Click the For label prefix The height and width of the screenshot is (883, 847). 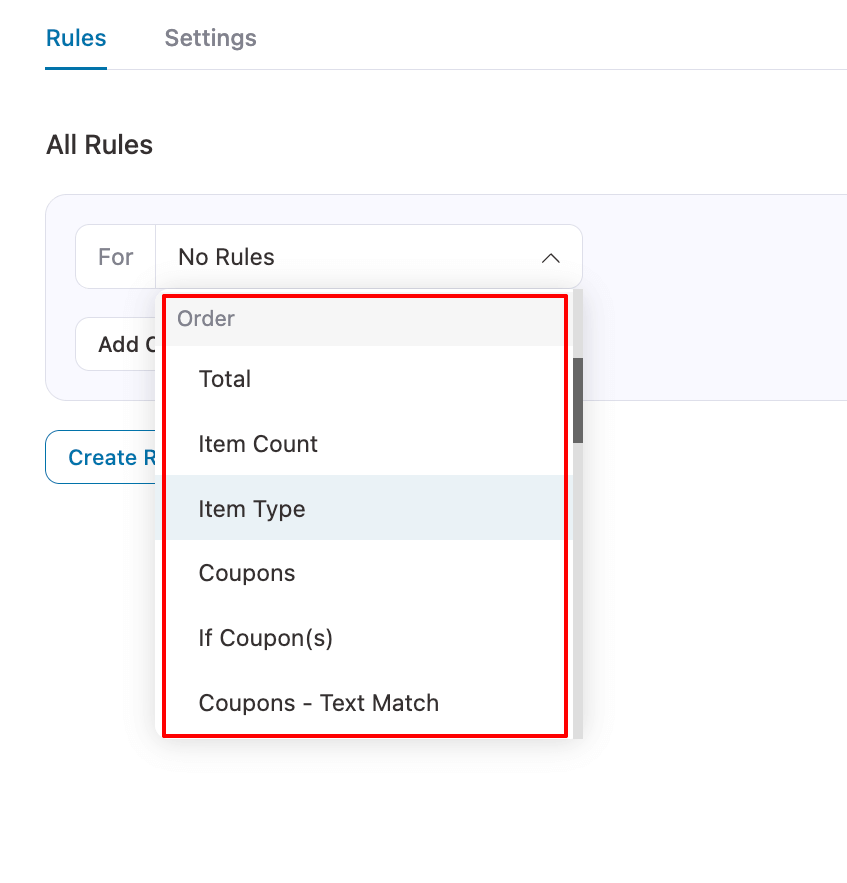coord(116,257)
